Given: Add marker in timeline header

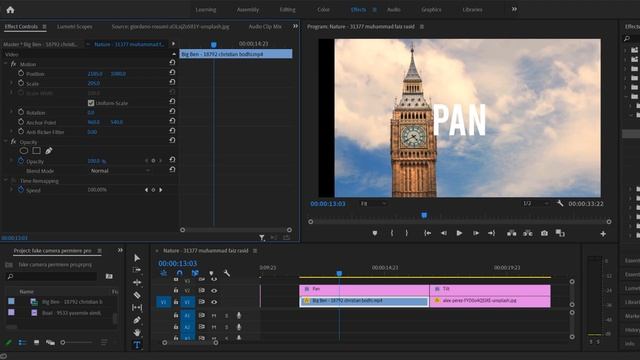Looking at the screenshot, I should tap(211, 273).
